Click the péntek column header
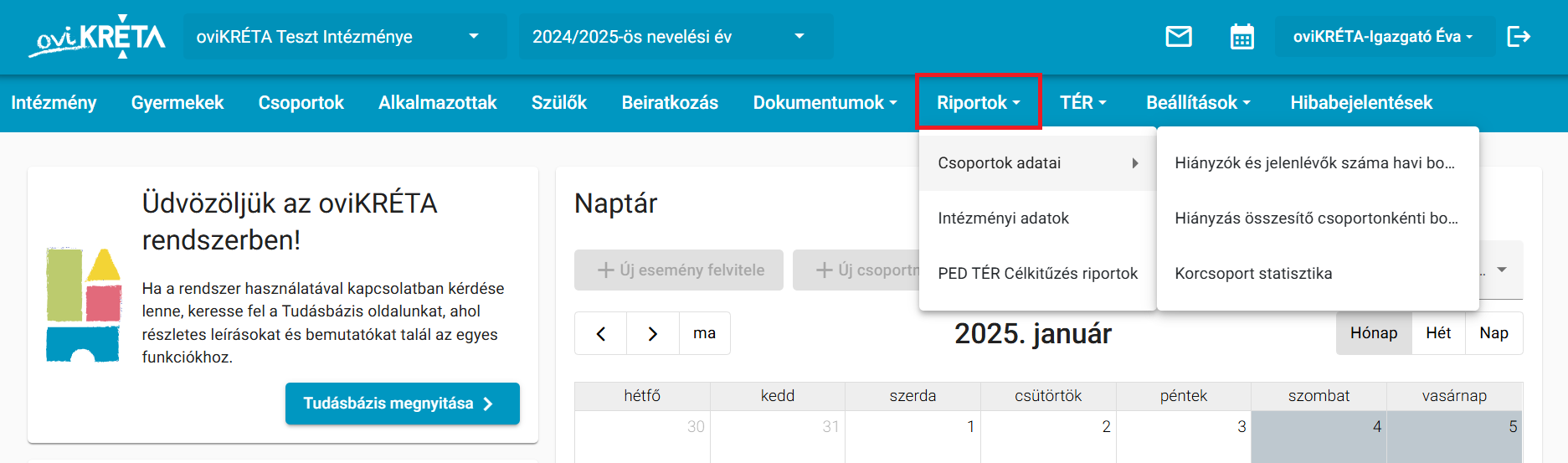 [1184, 396]
